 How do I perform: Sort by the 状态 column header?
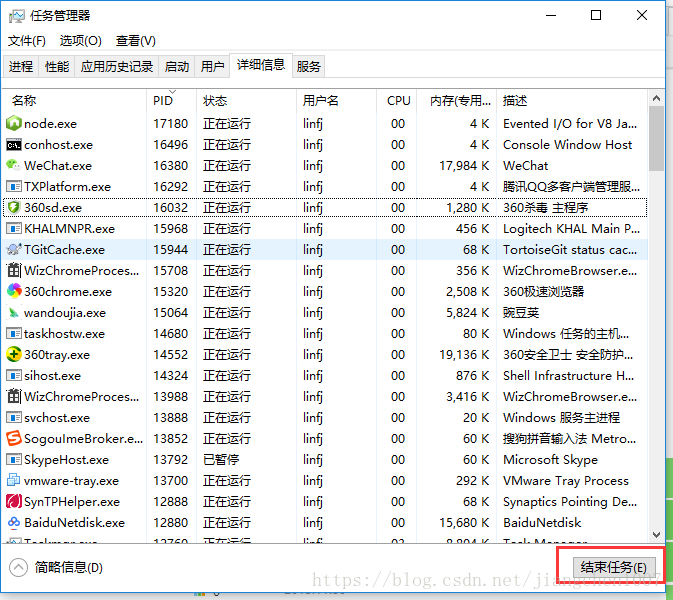pyautogui.click(x=246, y=101)
